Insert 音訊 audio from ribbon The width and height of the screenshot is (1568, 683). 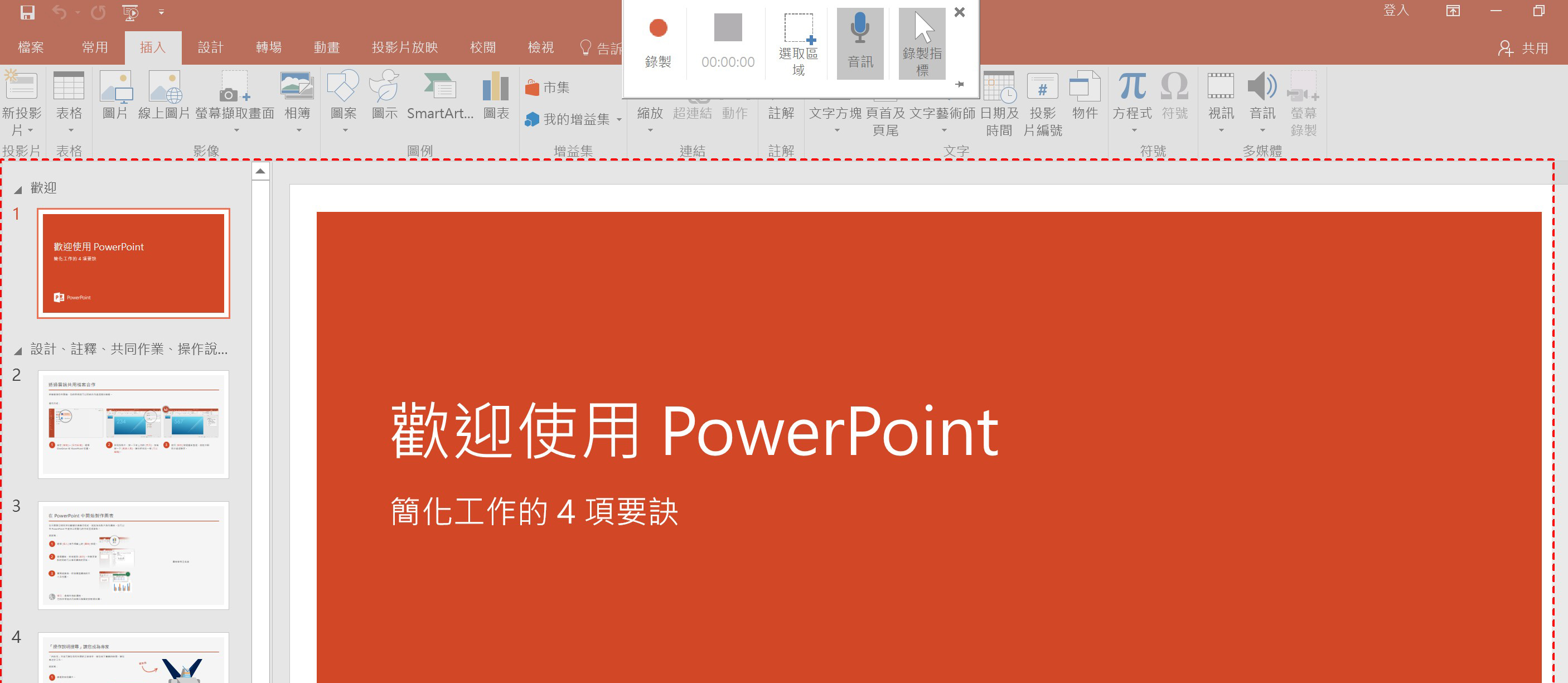pos(1262,100)
